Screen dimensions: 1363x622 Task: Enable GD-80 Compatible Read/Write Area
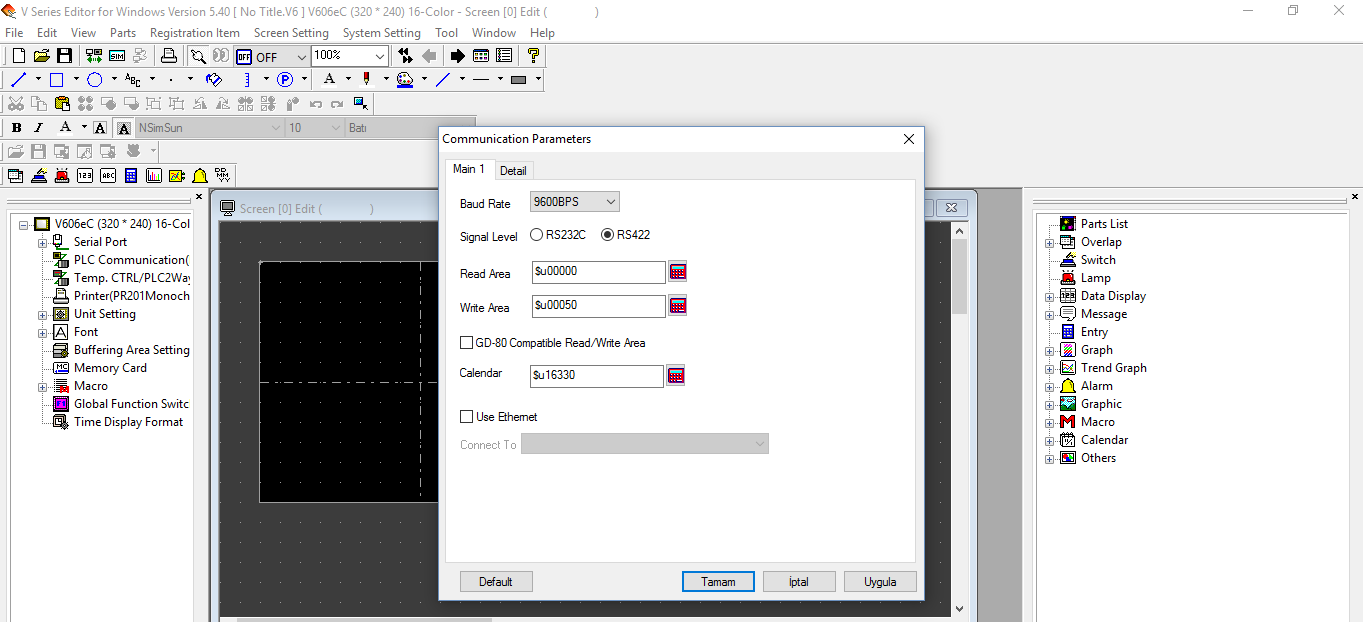[467, 343]
